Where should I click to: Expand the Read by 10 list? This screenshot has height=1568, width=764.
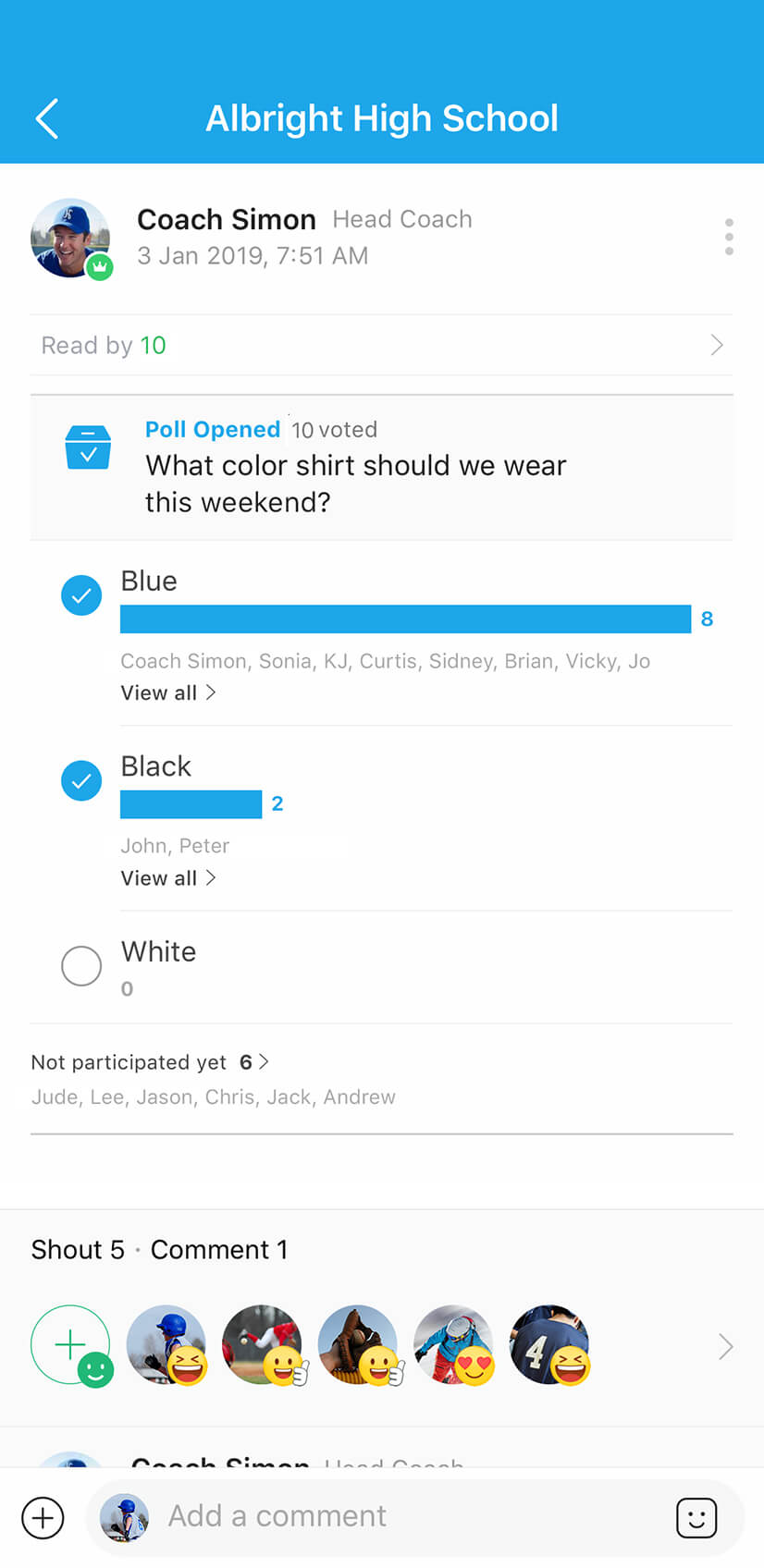click(x=381, y=345)
